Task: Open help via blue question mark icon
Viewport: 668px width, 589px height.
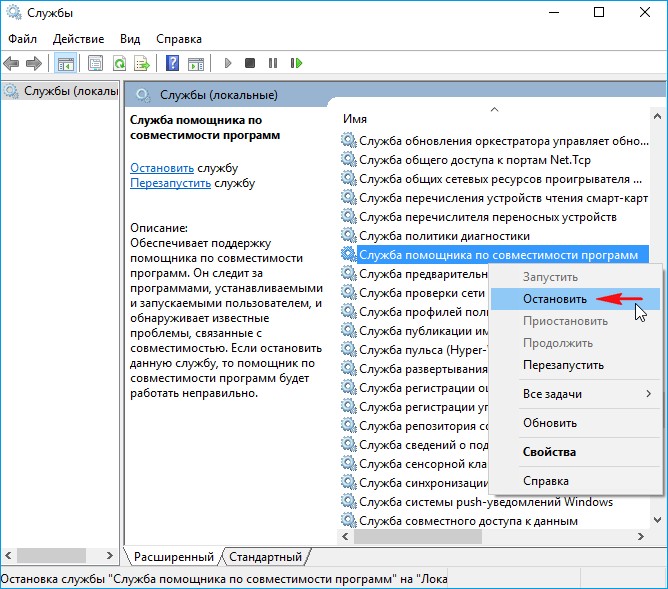Action: pyautogui.click(x=172, y=63)
